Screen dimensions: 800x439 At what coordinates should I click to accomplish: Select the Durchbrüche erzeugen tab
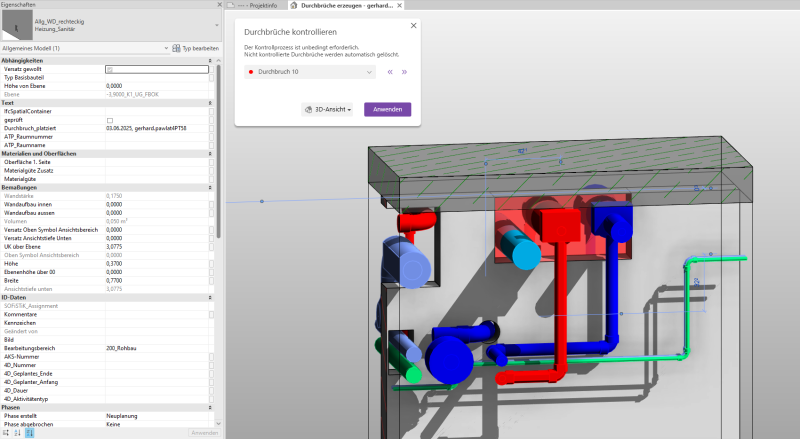pyautogui.click(x=338, y=5)
